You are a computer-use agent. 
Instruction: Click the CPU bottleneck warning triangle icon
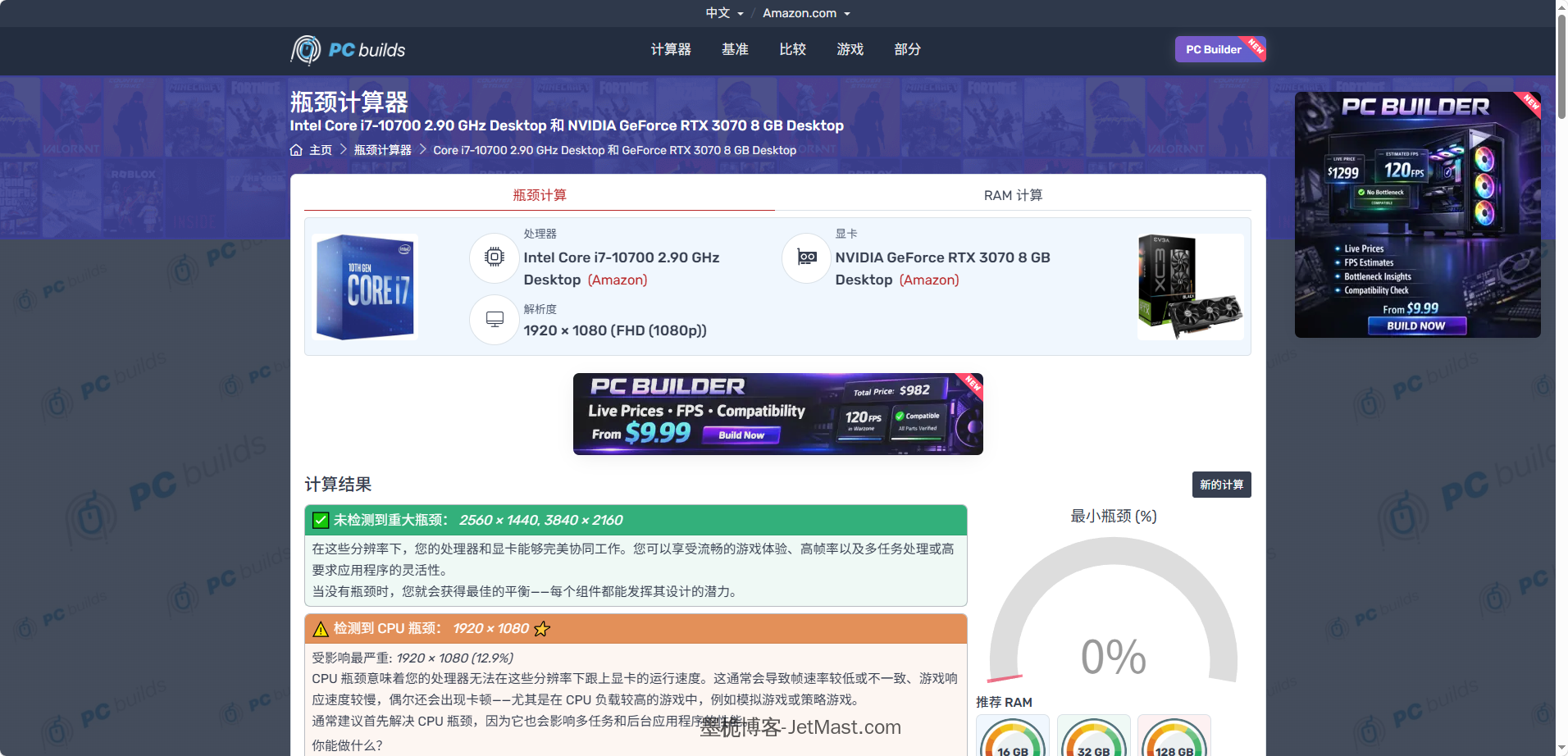point(321,629)
